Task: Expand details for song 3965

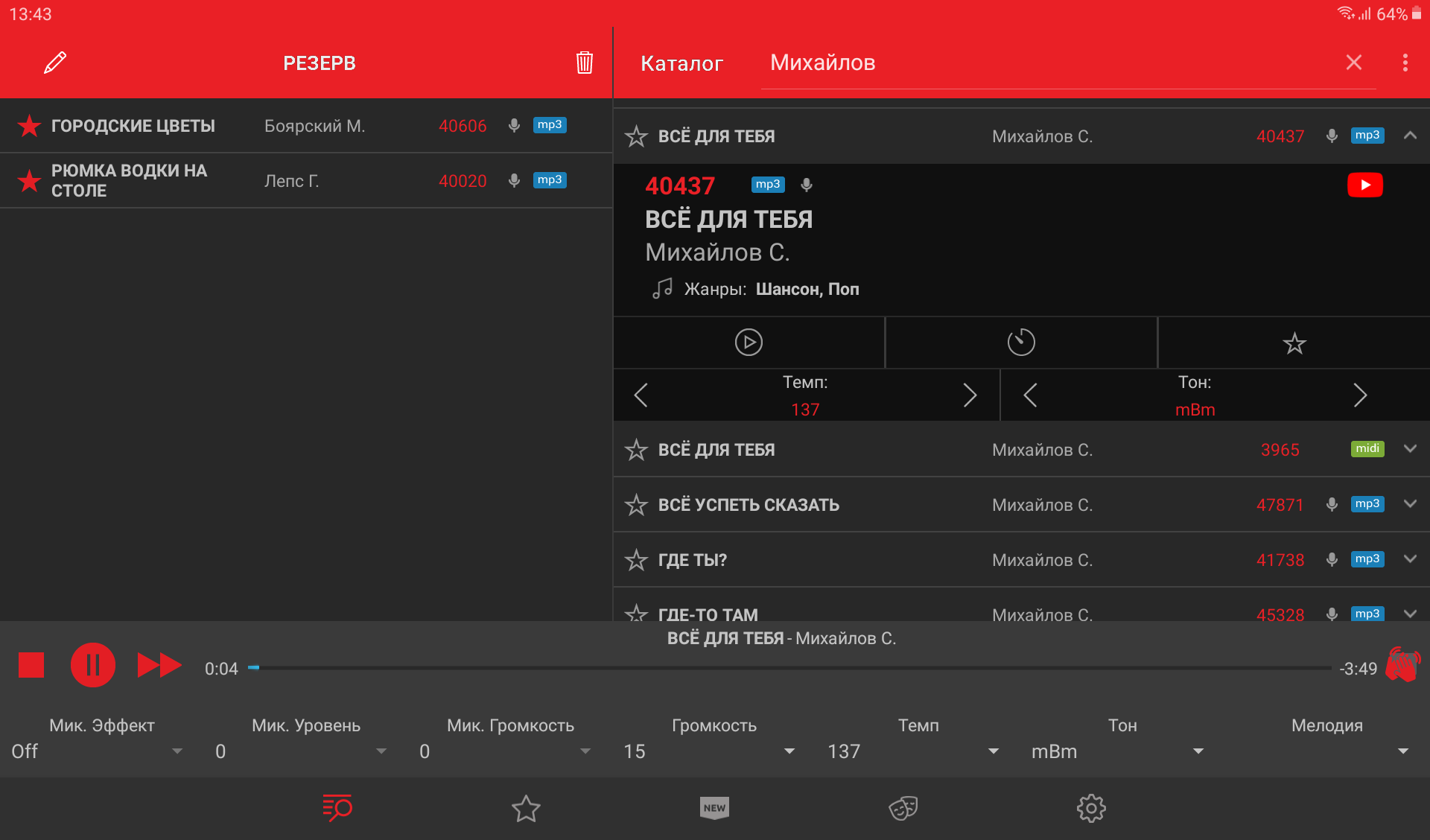Action: click(1410, 448)
